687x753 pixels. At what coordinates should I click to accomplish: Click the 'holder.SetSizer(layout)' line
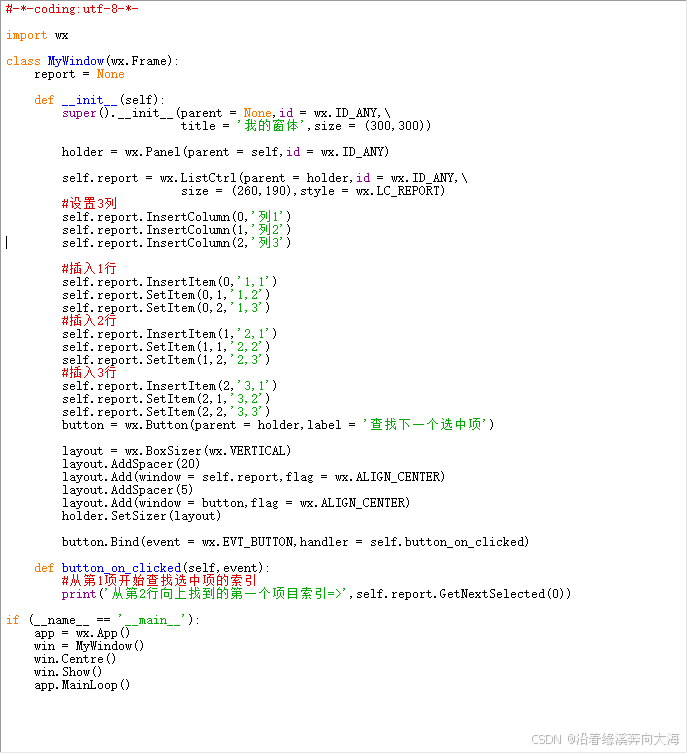[x=141, y=515]
